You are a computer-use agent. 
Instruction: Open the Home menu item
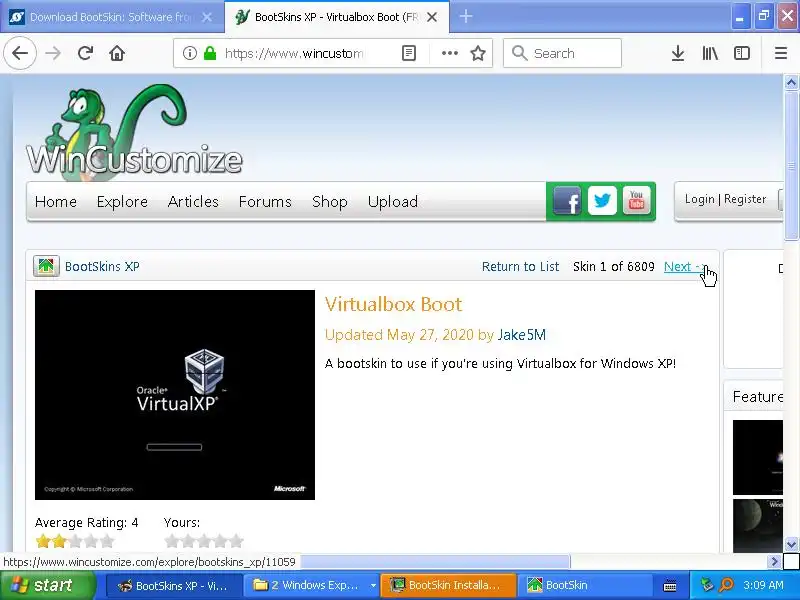point(56,202)
